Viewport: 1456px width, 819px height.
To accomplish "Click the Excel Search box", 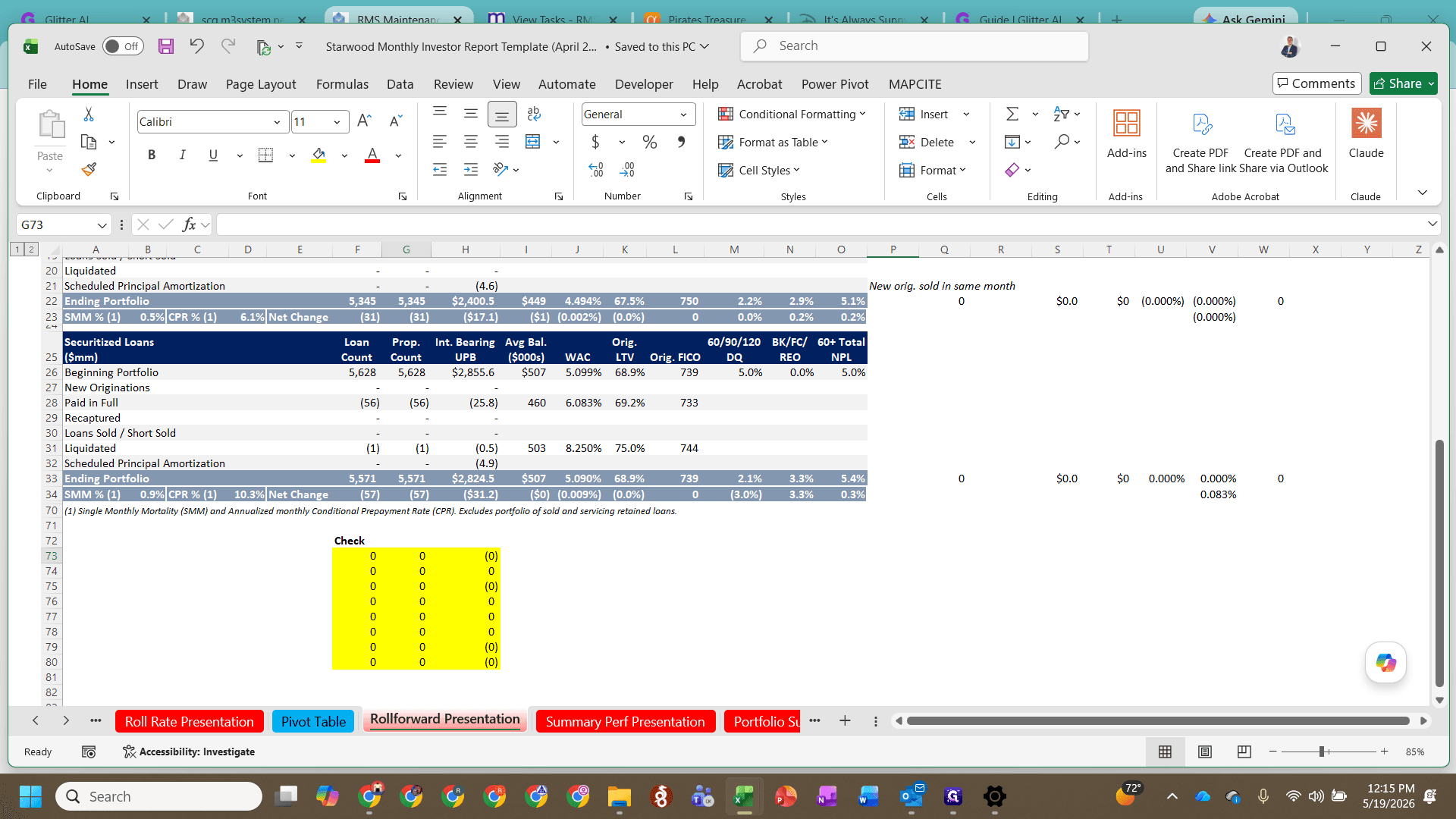I will (915, 46).
